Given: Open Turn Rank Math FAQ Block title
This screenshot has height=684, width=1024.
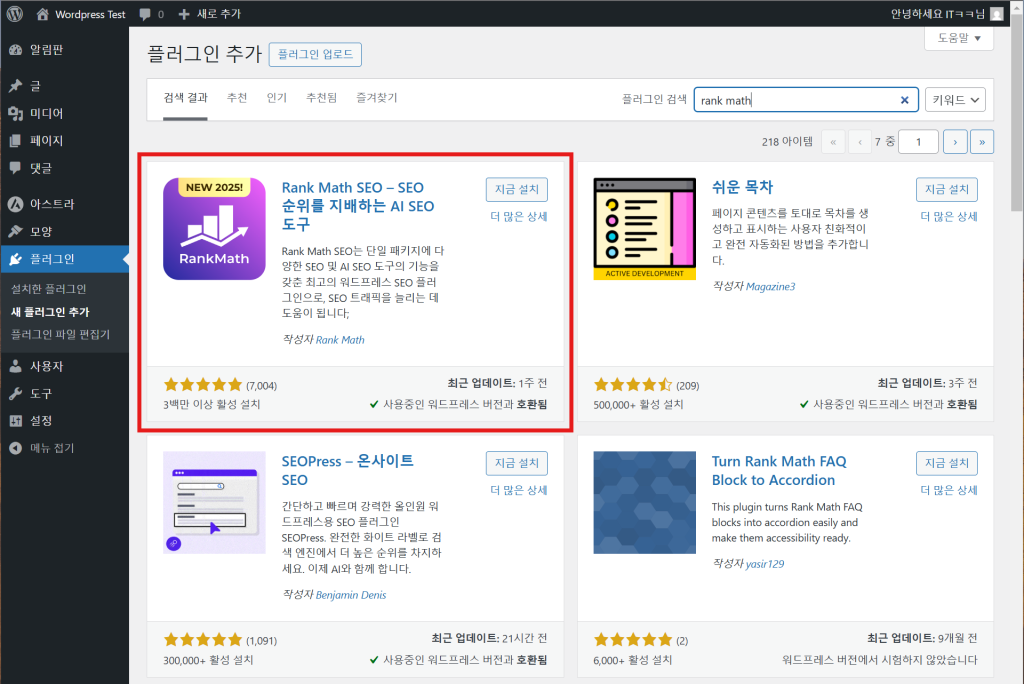Looking at the screenshot, I should (779, 470).
